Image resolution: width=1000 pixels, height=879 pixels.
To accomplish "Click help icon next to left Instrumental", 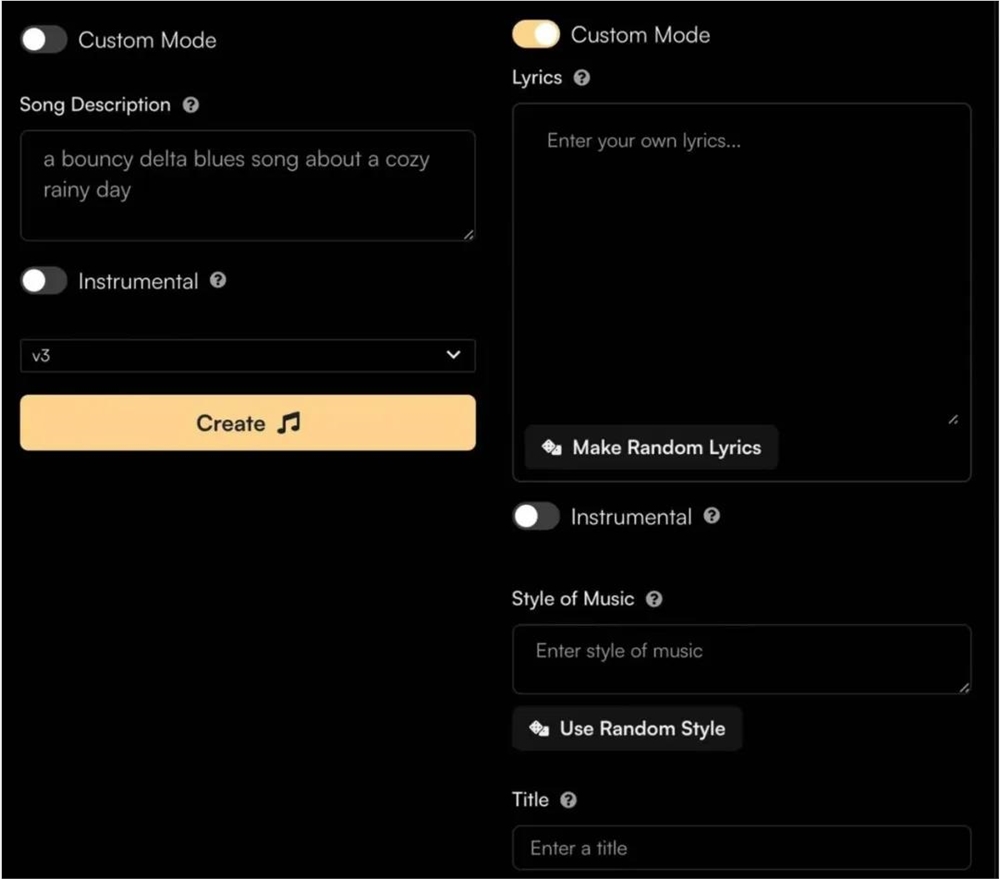I will tap(218, 281).
